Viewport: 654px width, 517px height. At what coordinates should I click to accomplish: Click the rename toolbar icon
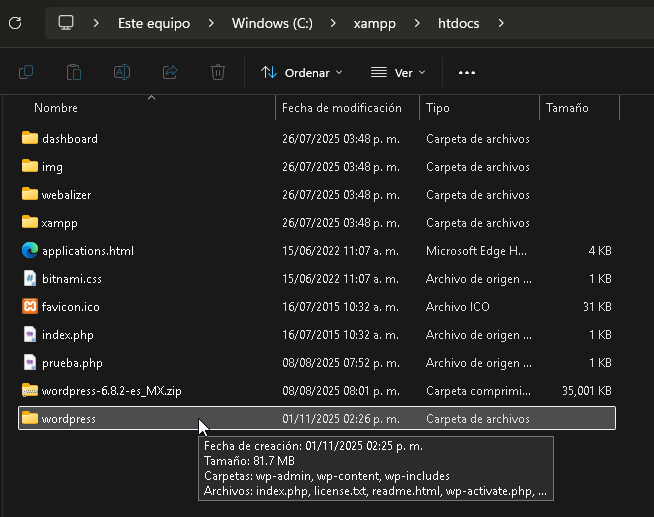(x=122, y=73)
